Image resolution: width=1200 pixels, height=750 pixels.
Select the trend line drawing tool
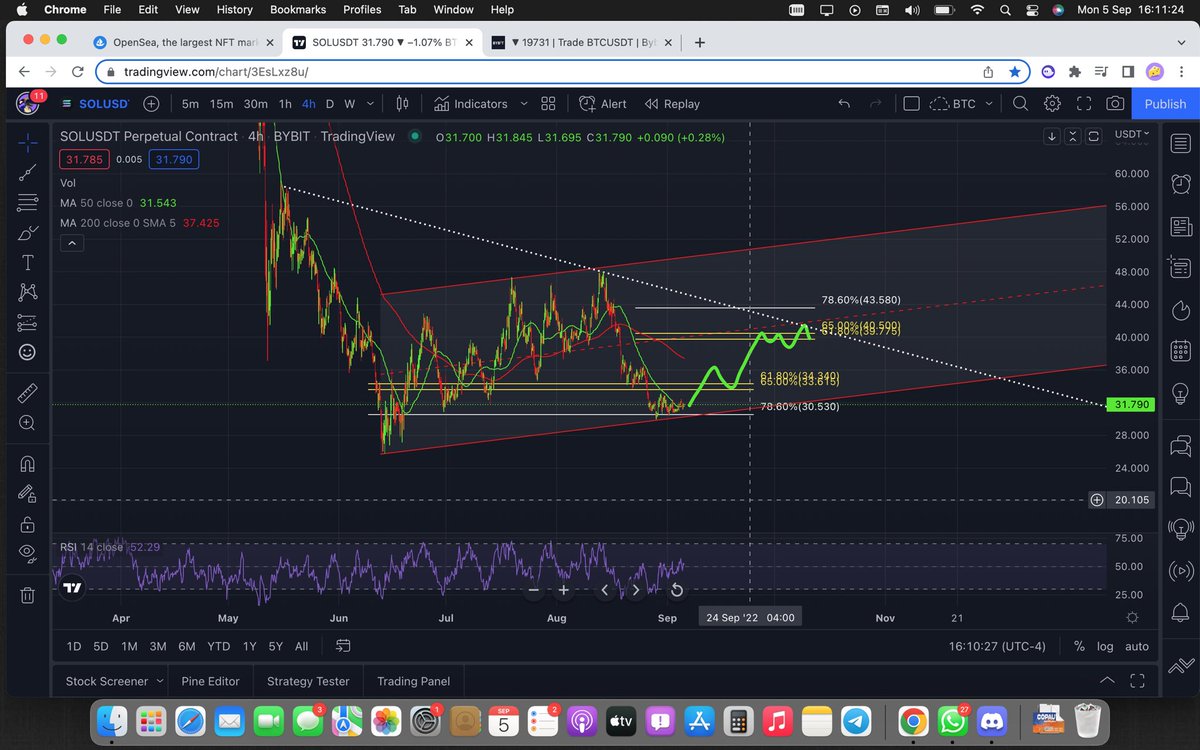point(27,172)
